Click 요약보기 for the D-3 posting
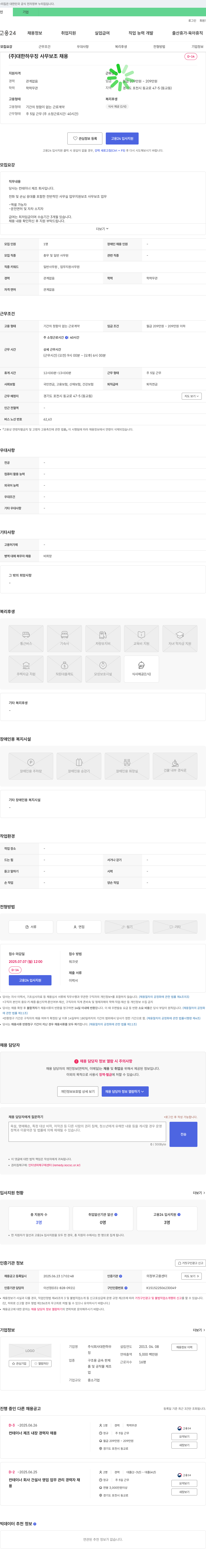This screenshot has width=206, height=1568. click(x=184, y=1437)
